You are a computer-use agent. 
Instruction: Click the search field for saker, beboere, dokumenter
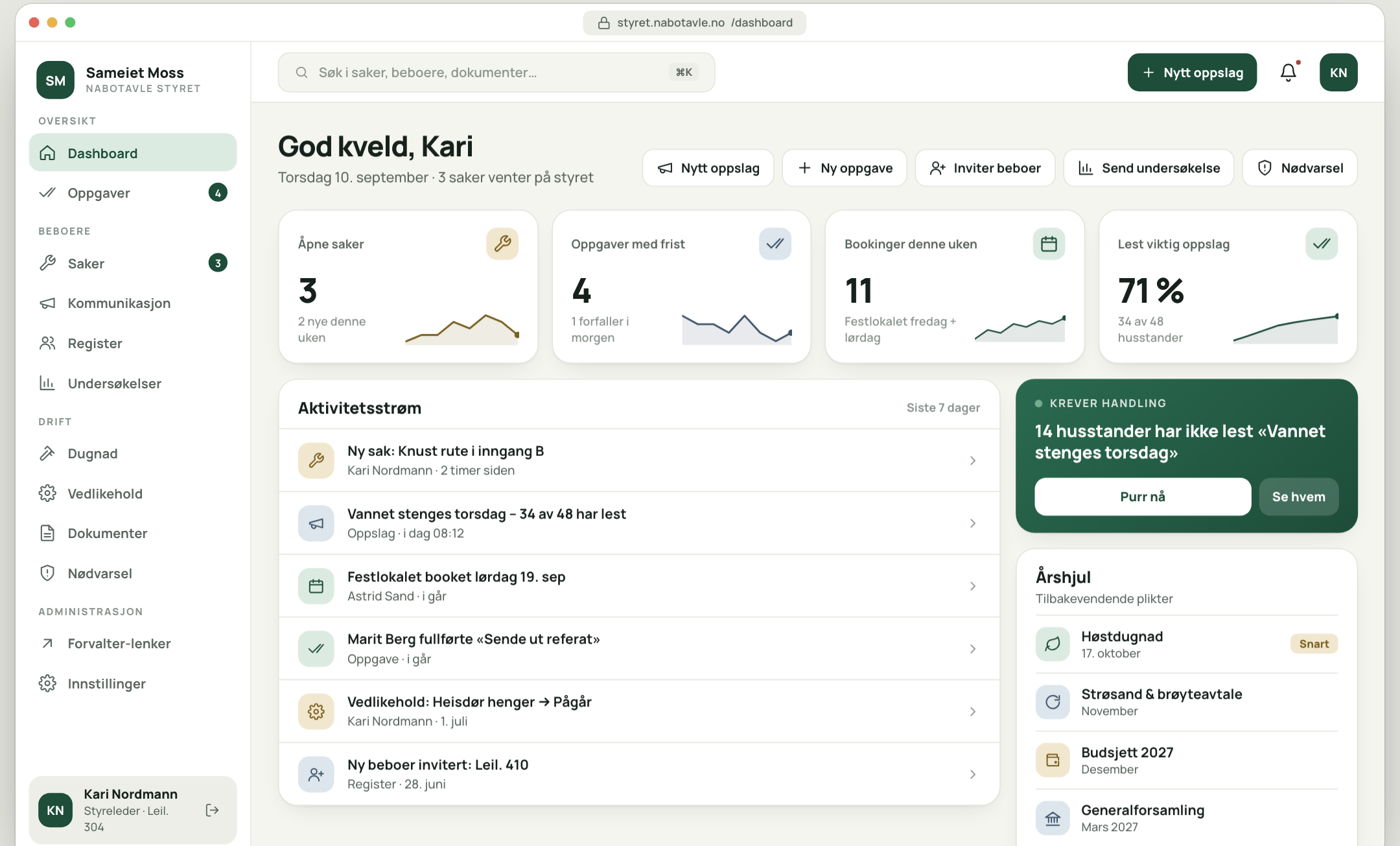[496, 73]
